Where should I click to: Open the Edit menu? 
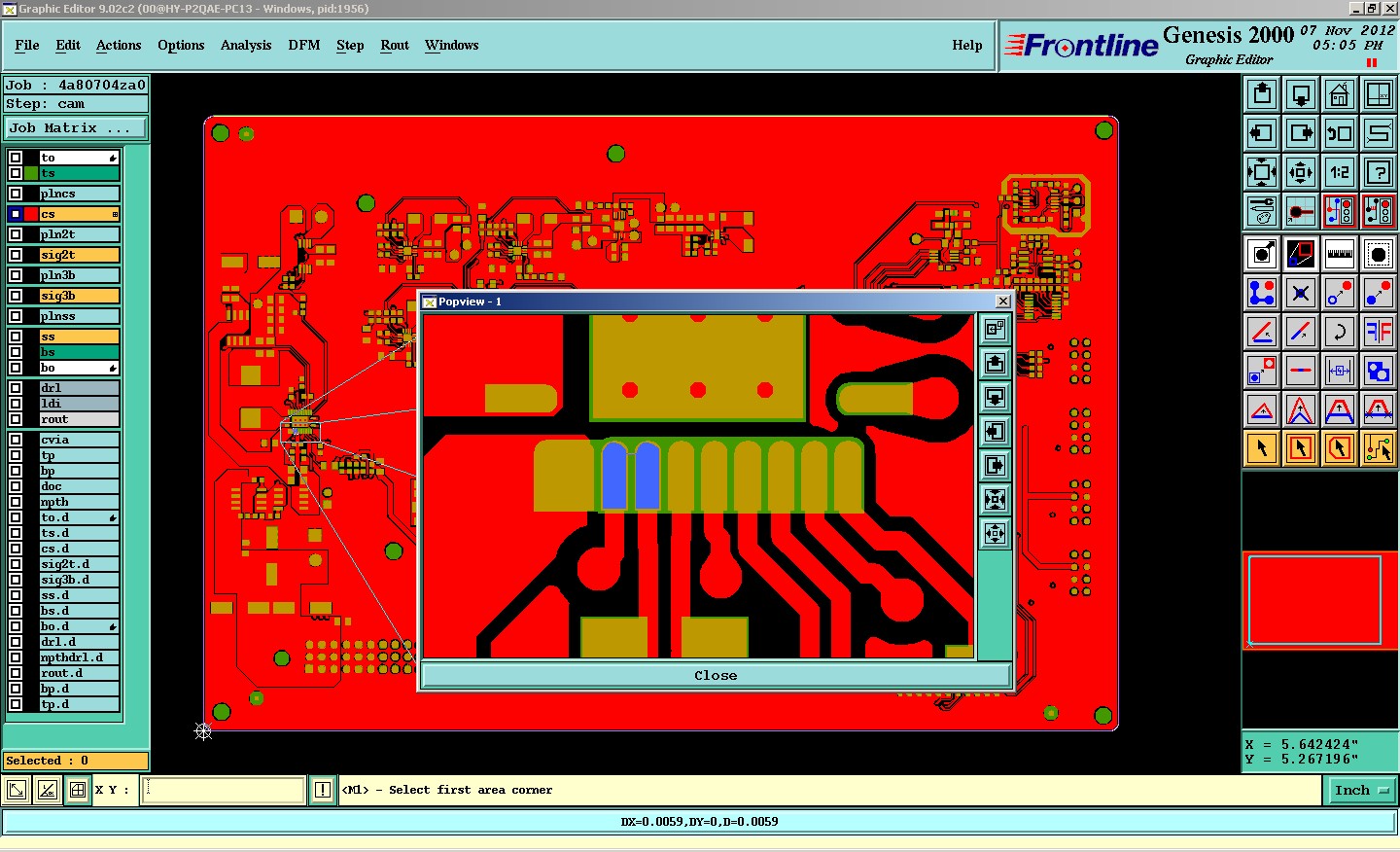tap(68, 45)
